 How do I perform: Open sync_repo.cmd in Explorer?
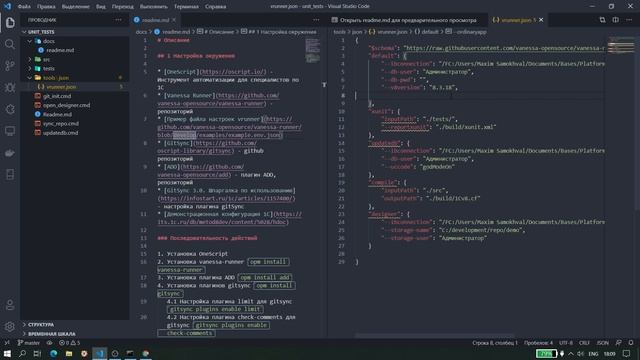[x=60, y=124]
